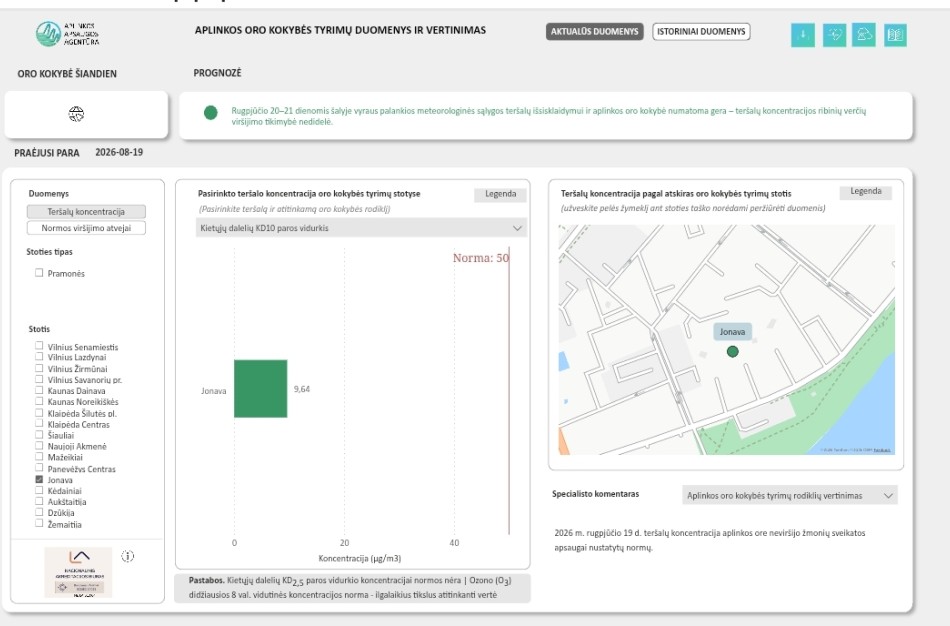This screenshot has width=950, height=626.
Task: Click the globe icon under Oro kokybė šiandien
Action: (x=76, y=113)
